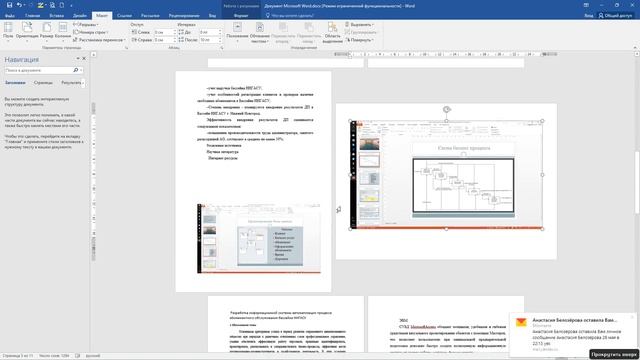Switch to the Главная ribbon tab
Viewport: 640px width, 360px height.
click(33, 16)
